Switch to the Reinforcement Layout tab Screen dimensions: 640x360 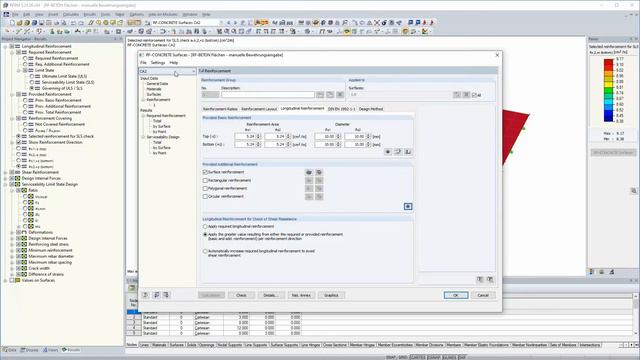click(259, 109)
